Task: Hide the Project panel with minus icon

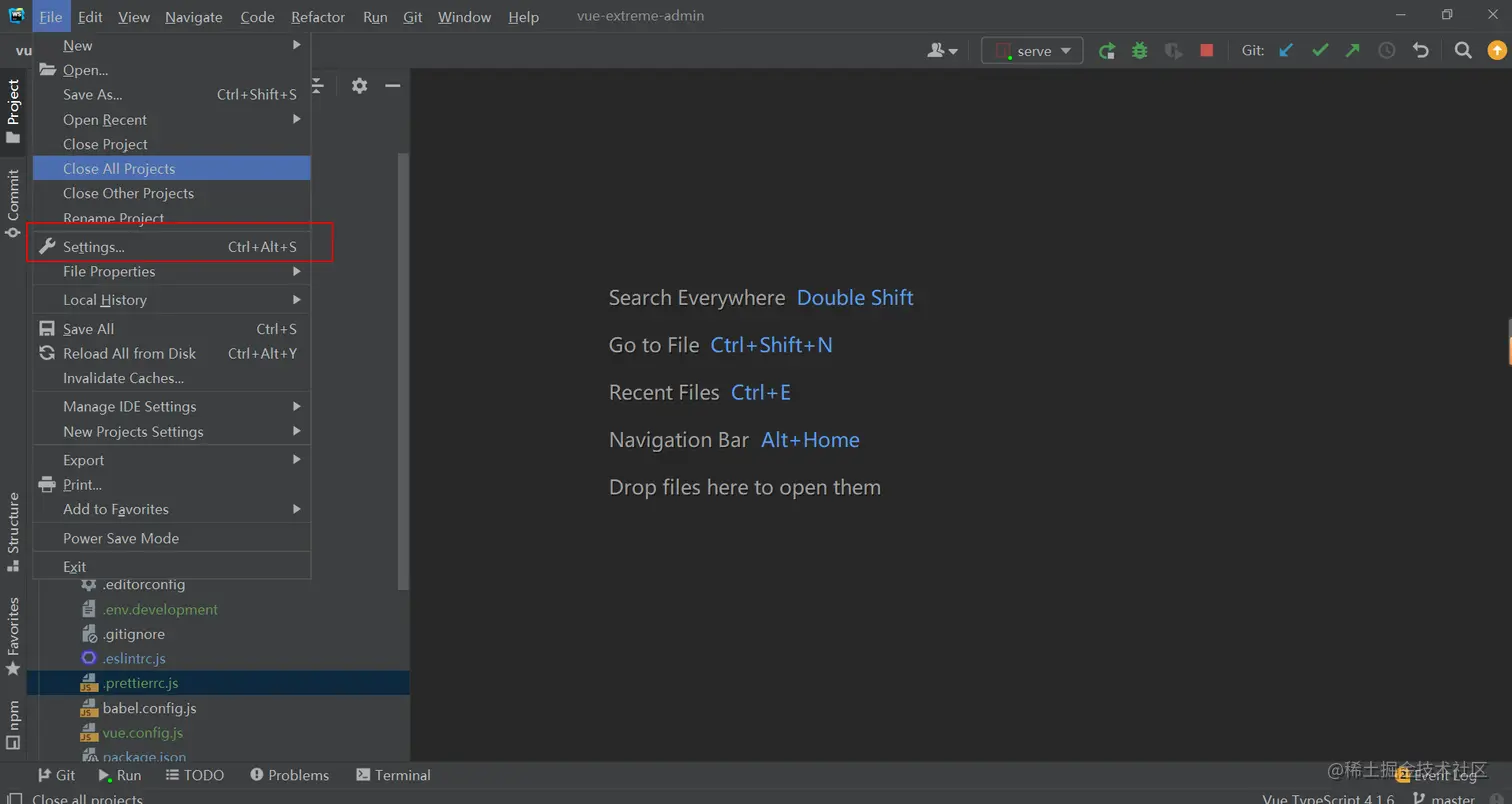Action: (x=393, y=86)
